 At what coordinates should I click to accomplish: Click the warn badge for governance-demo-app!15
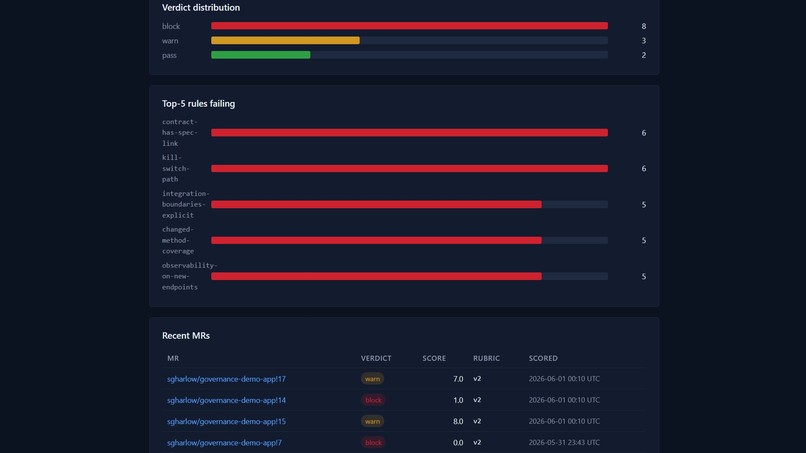click(372, 421)
